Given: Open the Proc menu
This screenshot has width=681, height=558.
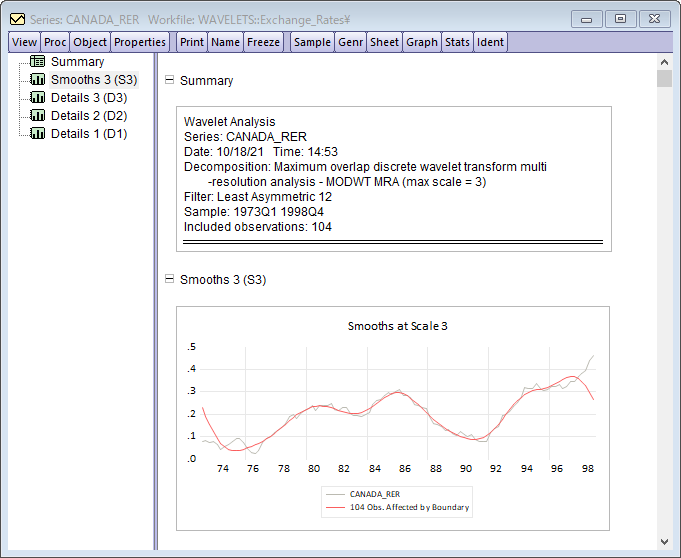Looking at the screenshot, I should pyautogui.click(x=55, y=42).
